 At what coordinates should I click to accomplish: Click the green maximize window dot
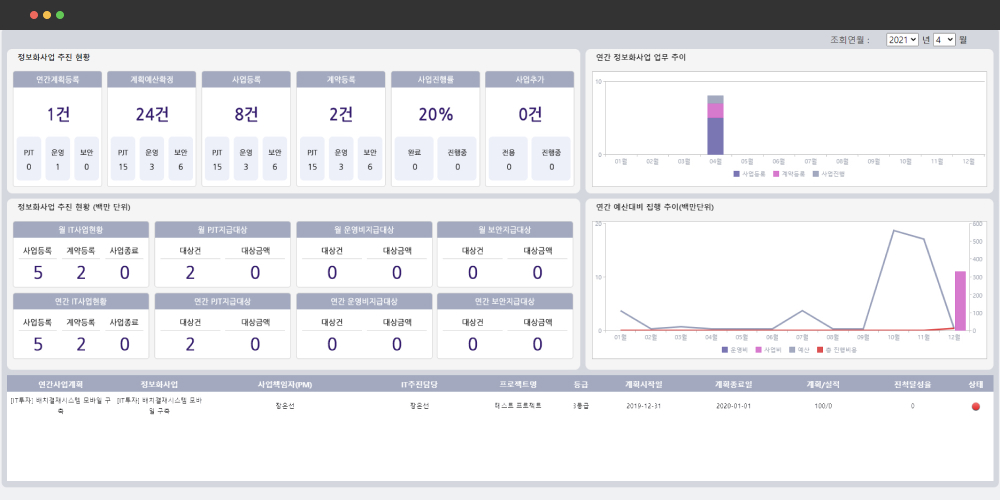click(x=60, y=15)
